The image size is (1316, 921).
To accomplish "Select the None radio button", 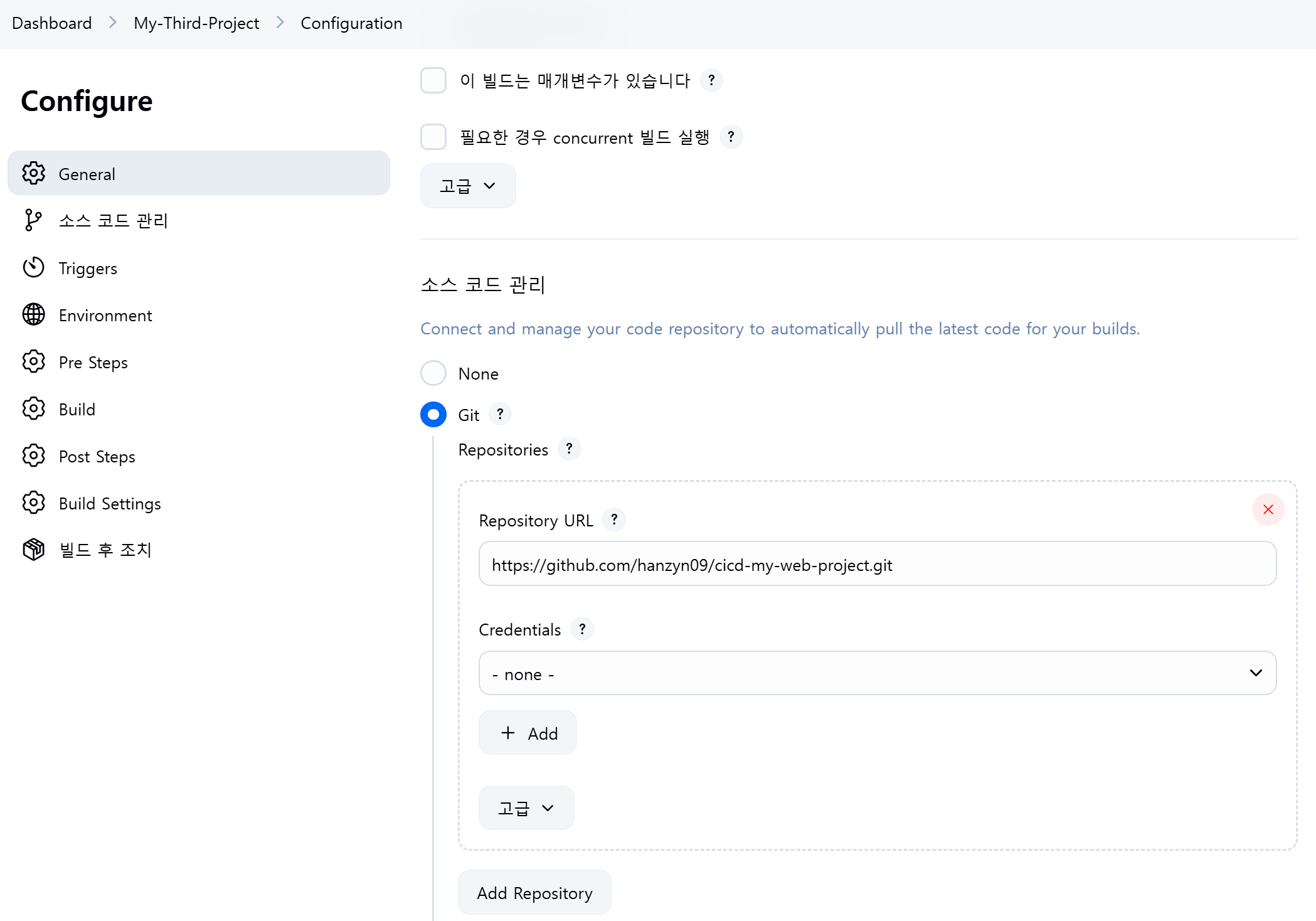I will point(433,373).
